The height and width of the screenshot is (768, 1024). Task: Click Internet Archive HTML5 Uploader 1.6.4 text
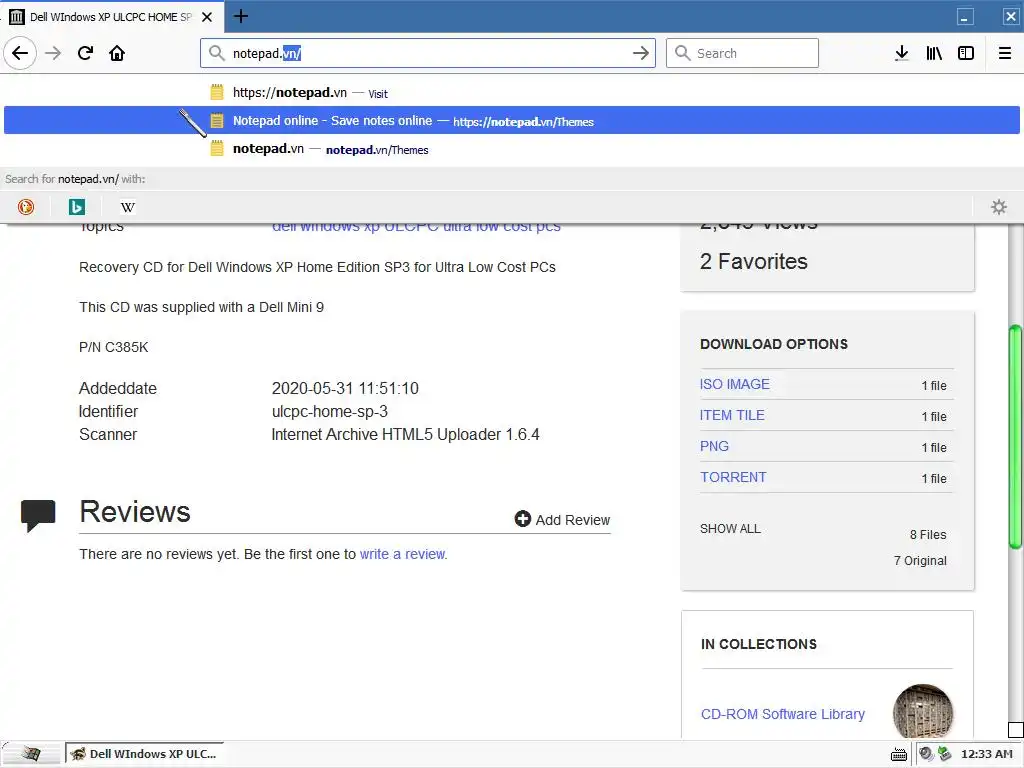tap(406, 434)
